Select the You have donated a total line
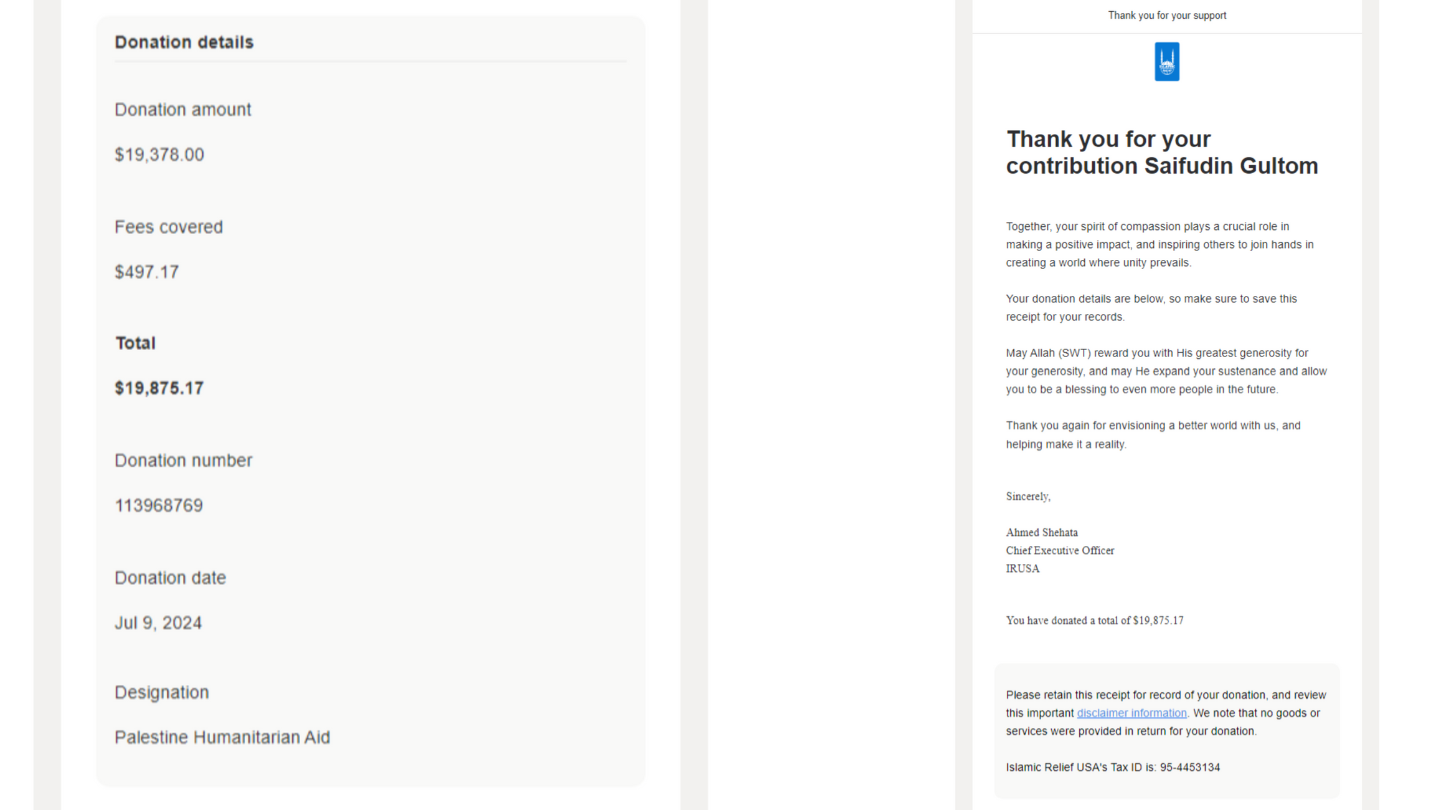 pyautogui.click(x=1094, y=621)
